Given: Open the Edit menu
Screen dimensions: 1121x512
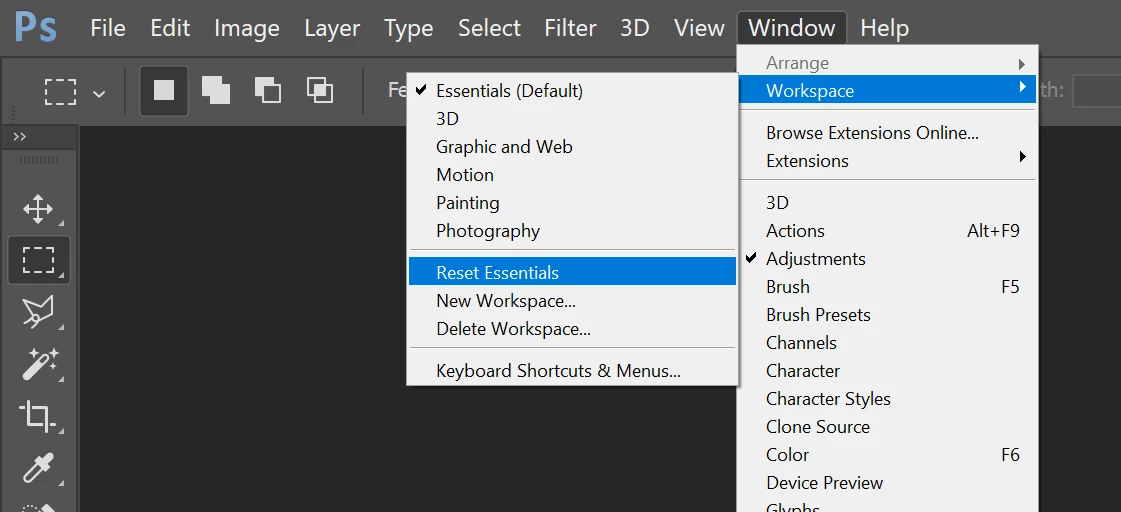Looking at the screenshot, I should pyautogui.click(x=169, y=28).
